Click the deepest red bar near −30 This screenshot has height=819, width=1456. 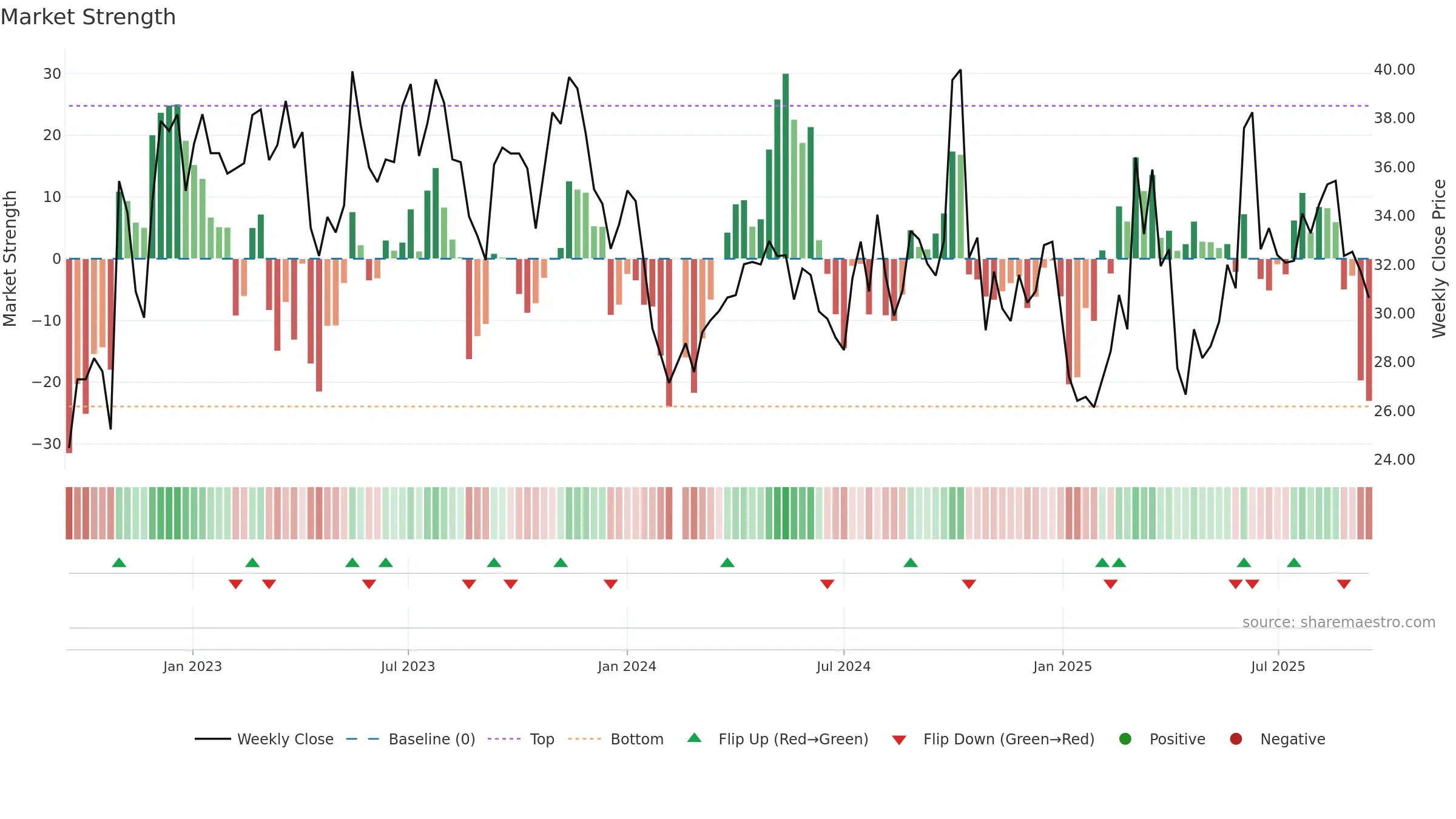tap(69, 356)
